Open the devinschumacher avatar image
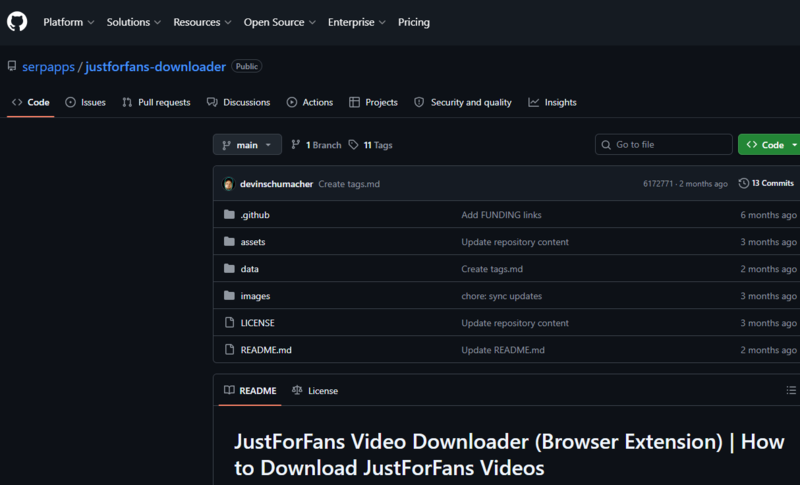Image resolution: width=800 pixels, height=485 pixels. 229,184
